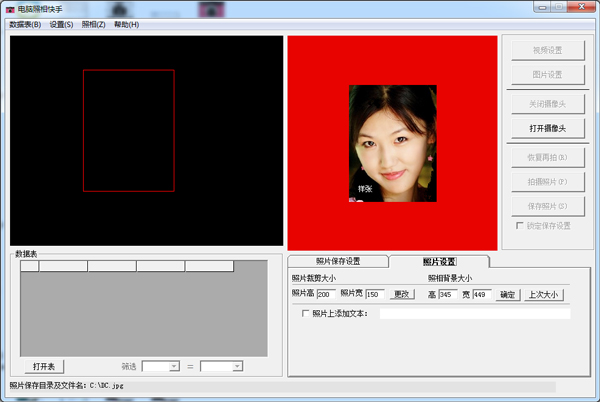Enable the 照片上添加文本 checkbox
This screenshot has height=402, width=600.
pos(306,313)
